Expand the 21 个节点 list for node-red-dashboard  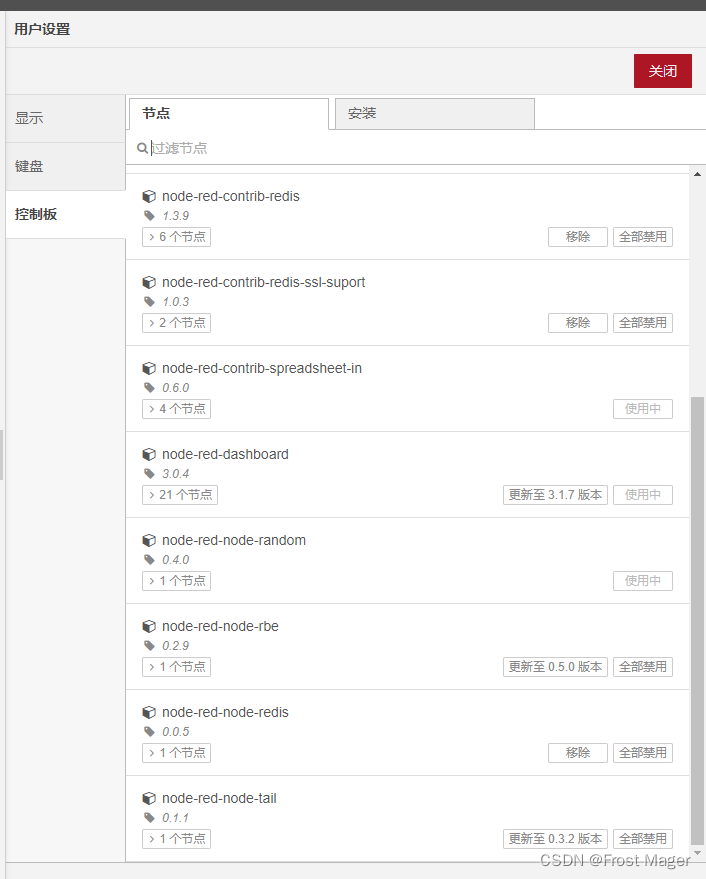coord(179,494)
